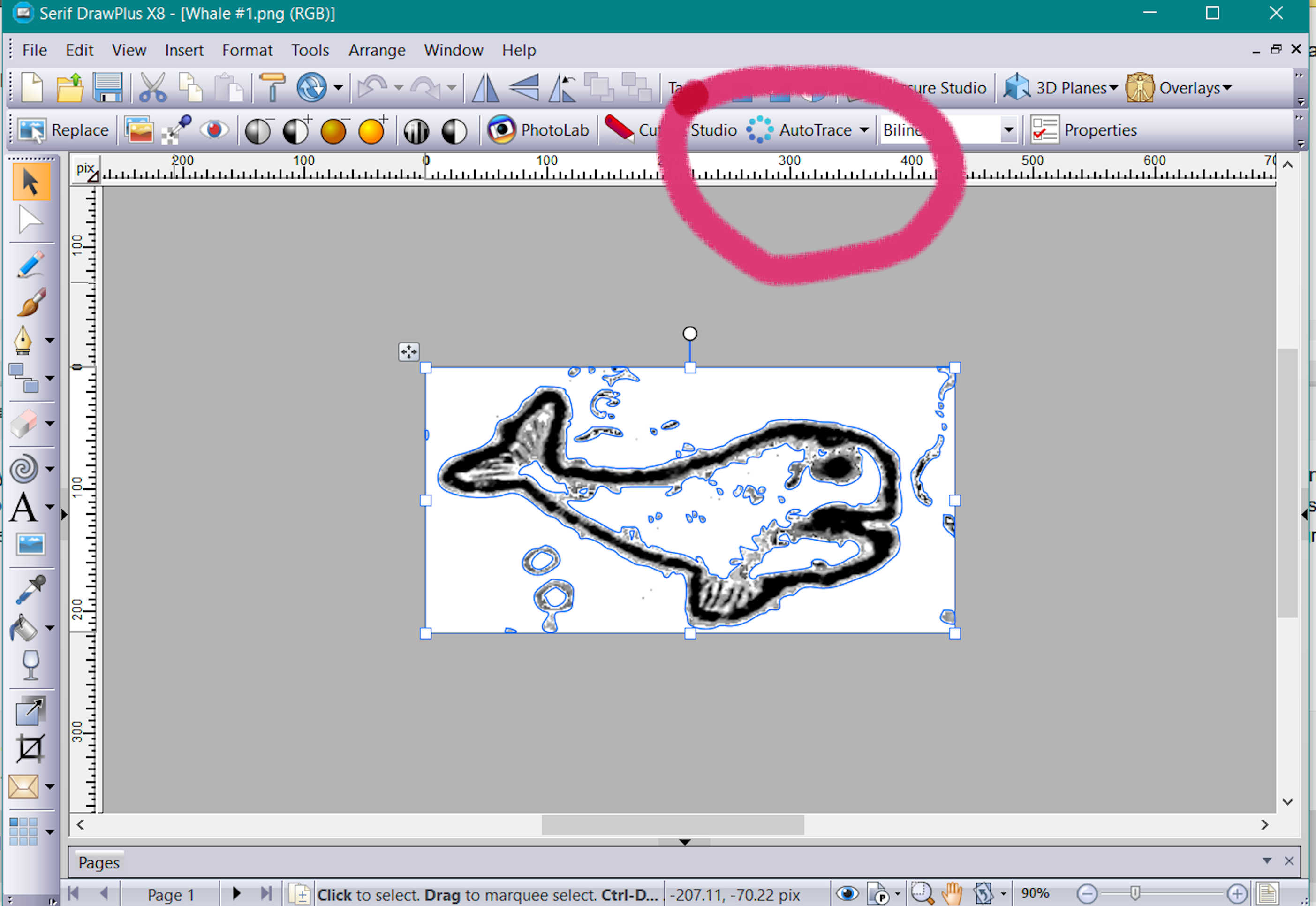Toggle the zoom marquee tool

click(922, 893)
